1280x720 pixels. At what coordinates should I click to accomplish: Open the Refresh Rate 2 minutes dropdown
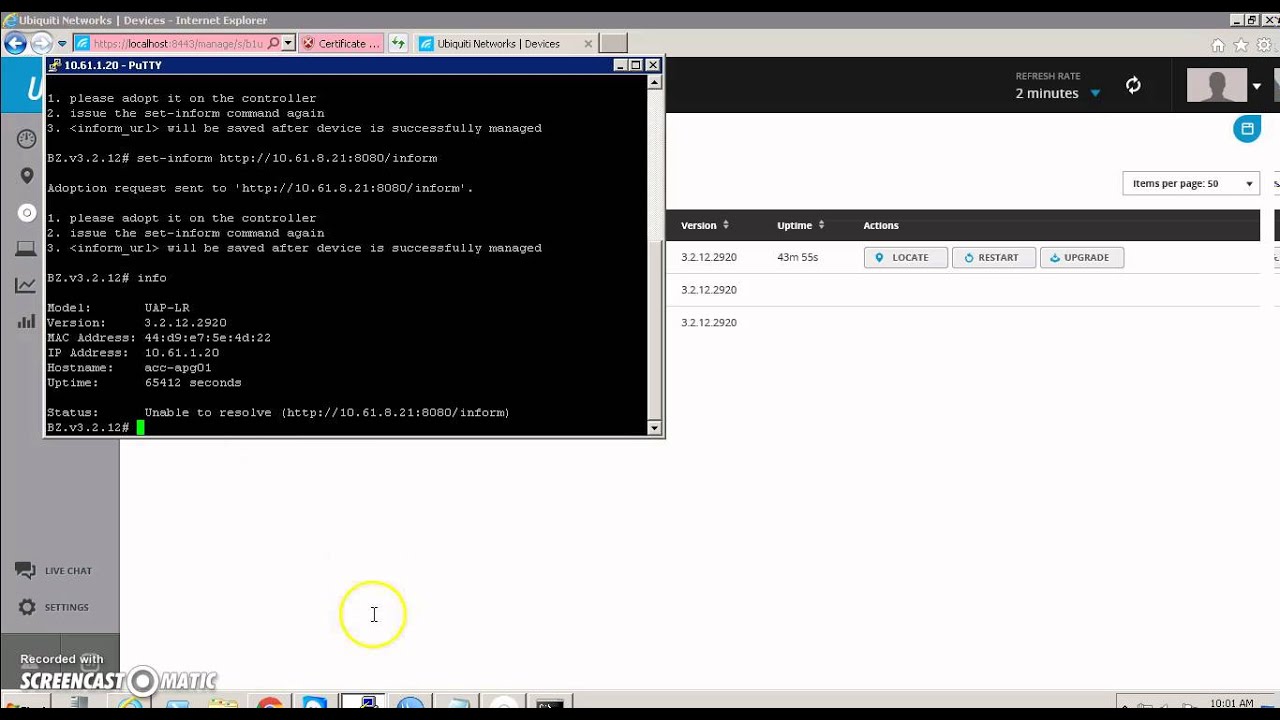(x=1058, y=93)
